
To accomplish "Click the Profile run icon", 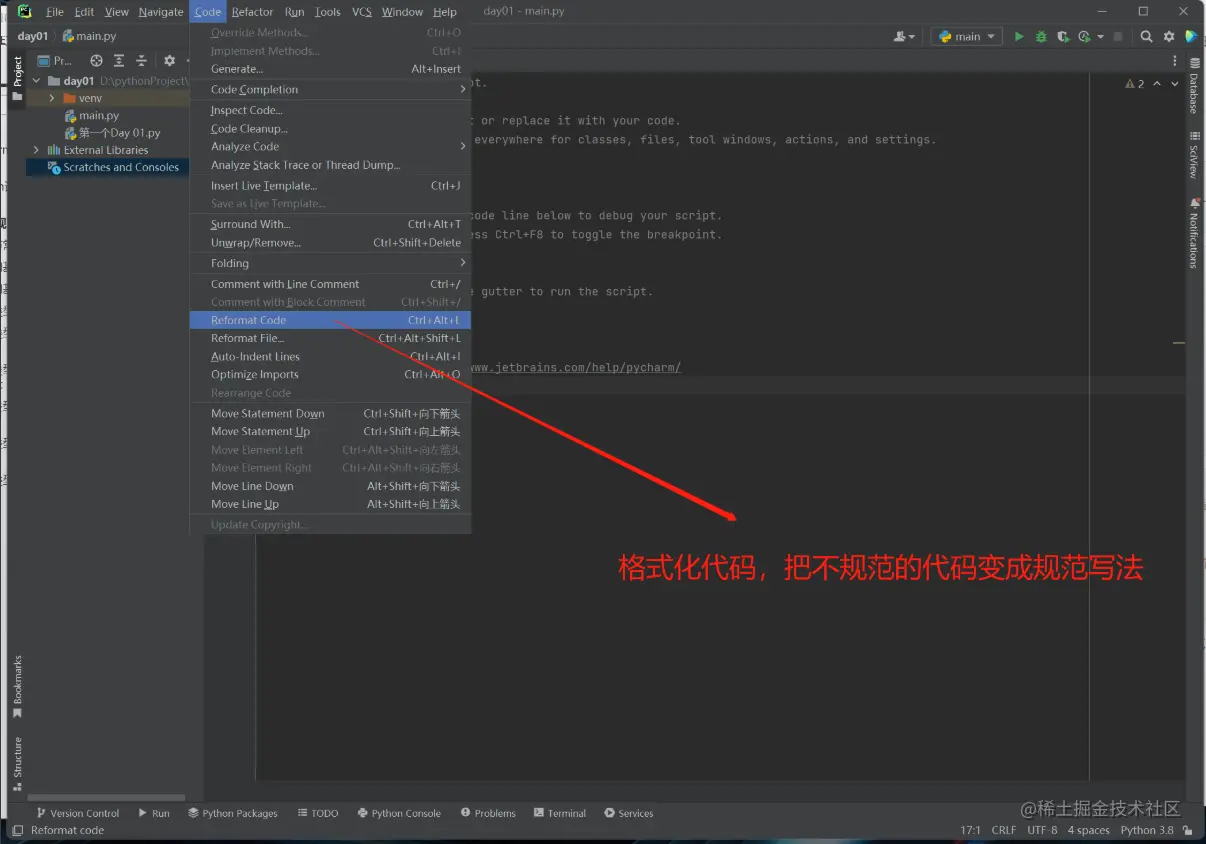I will (1085, 36).
